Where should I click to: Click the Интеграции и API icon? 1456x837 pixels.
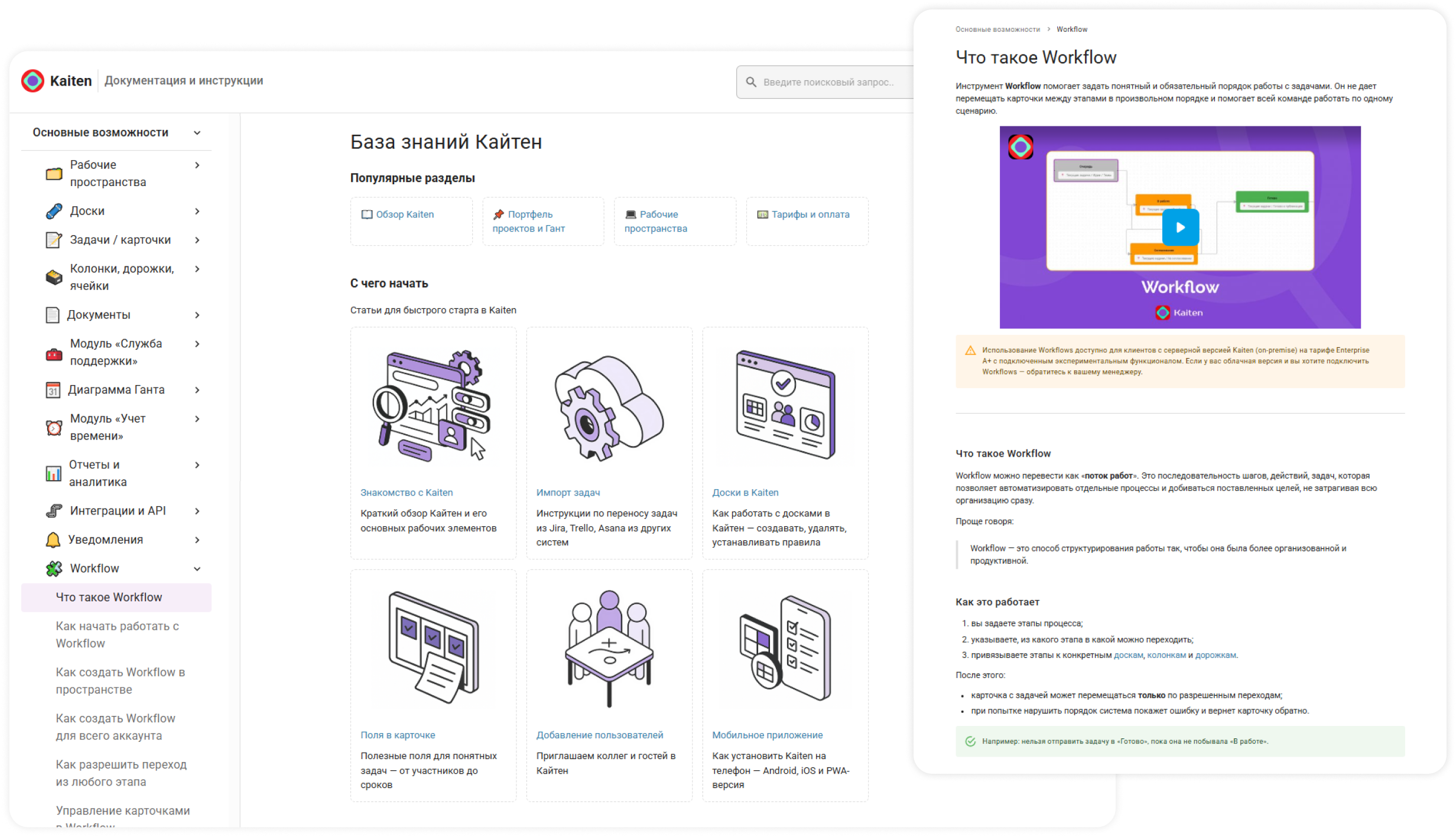pyautogui.click(x=54, y=511)
